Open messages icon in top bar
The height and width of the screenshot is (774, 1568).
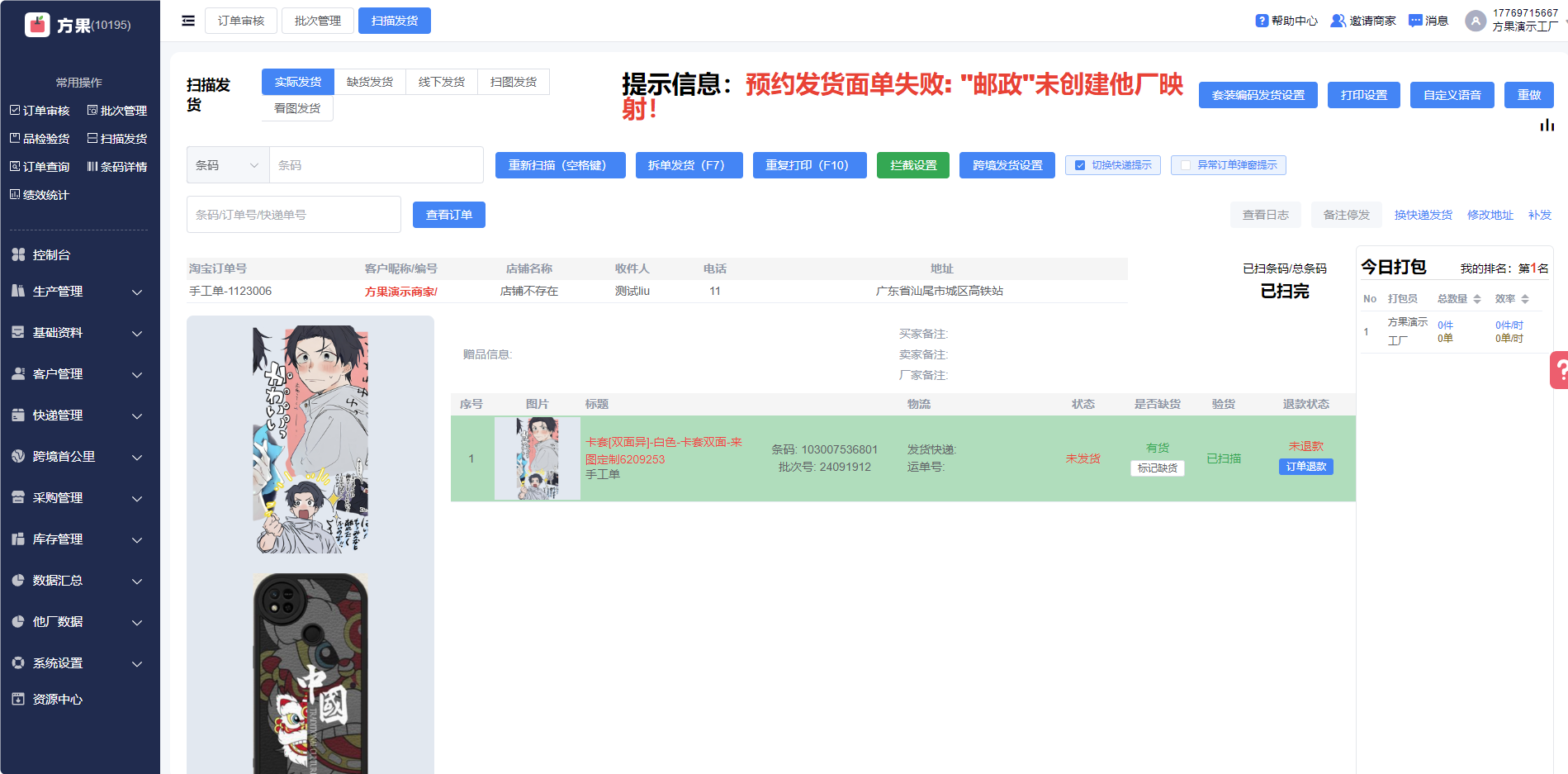coord(1415,21)
